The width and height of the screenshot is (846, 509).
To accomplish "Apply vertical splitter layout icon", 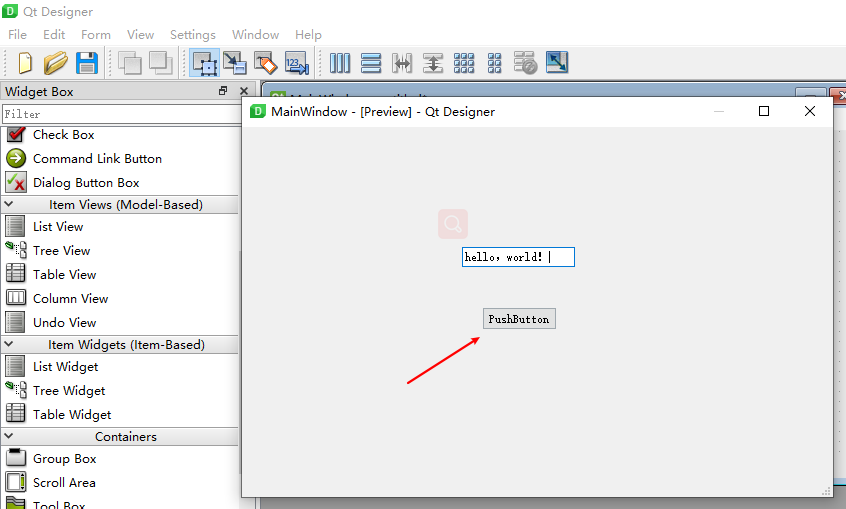I will (x=433, y=63).
